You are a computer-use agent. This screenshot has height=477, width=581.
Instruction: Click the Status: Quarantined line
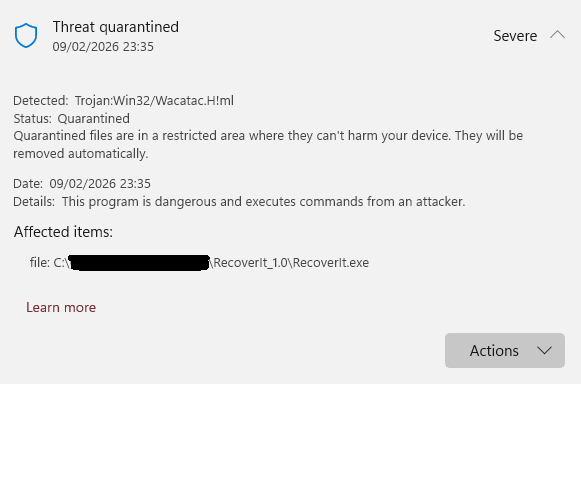pyautogui.click(x=72, y=118)
